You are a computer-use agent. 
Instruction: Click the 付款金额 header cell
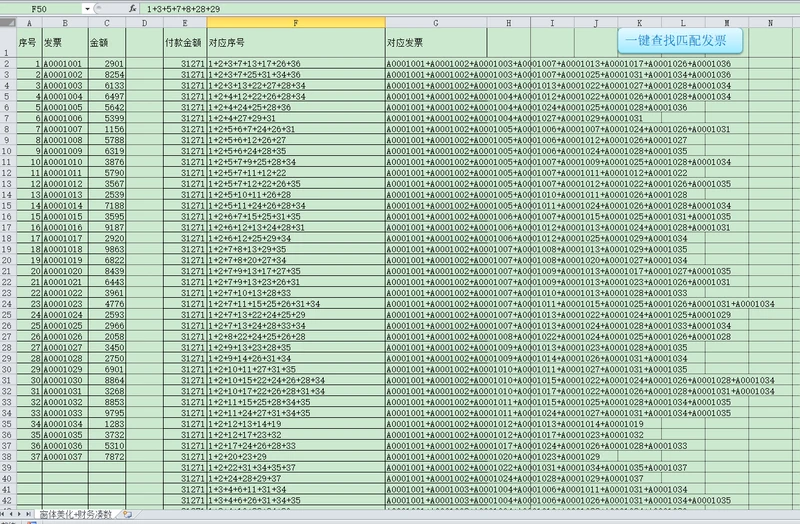click(x=185, y=42)
